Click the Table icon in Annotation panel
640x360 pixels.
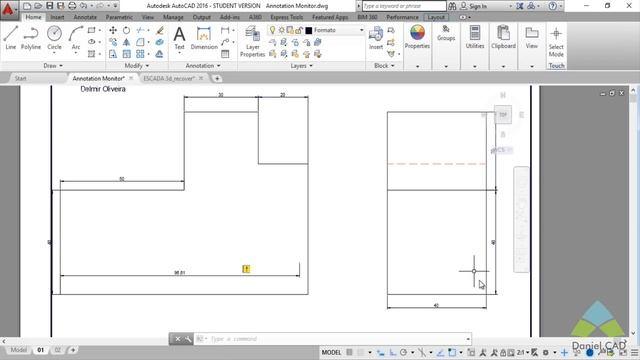coord(225,54)
